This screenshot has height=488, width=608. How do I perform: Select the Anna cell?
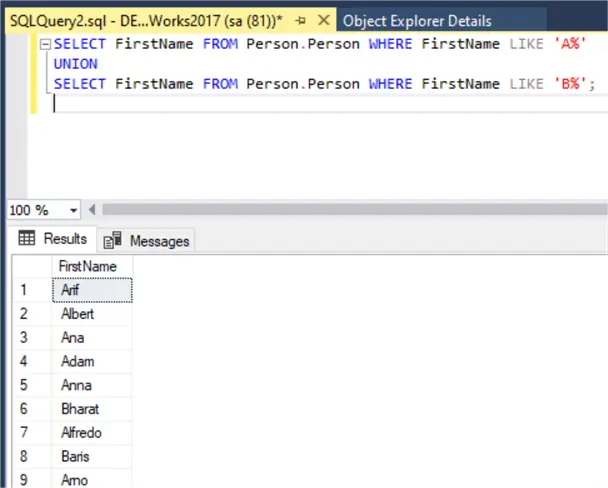(x=92, y=385)
